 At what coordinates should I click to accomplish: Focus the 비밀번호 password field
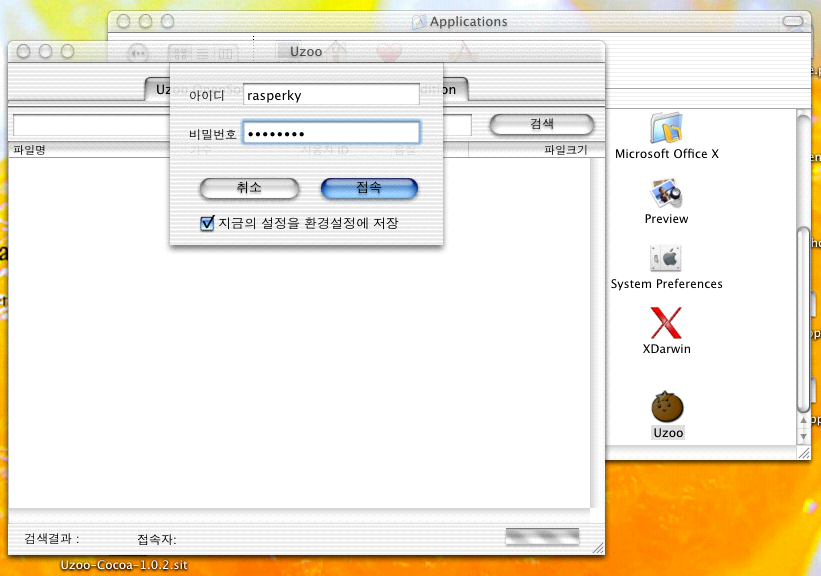(x=330, y=133)
